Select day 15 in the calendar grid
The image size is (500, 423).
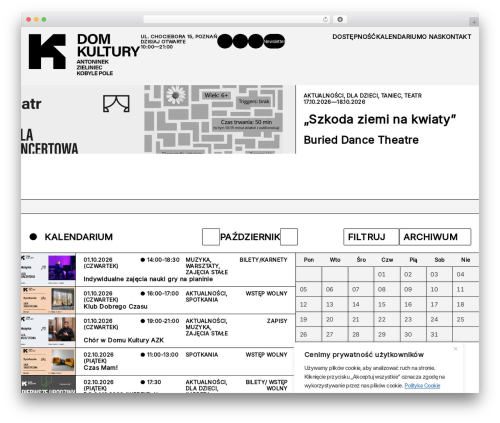pyautogui.click(x=387, y=304)
